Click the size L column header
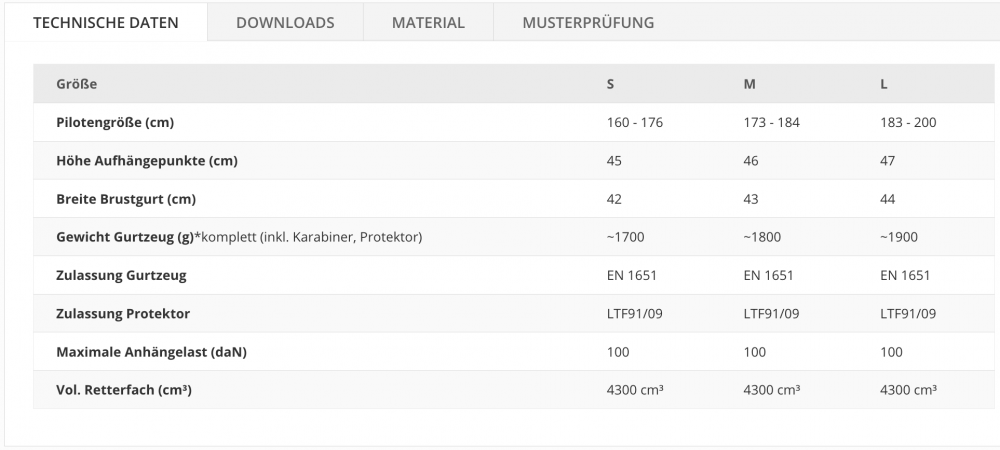 click(x=884, y=83)
